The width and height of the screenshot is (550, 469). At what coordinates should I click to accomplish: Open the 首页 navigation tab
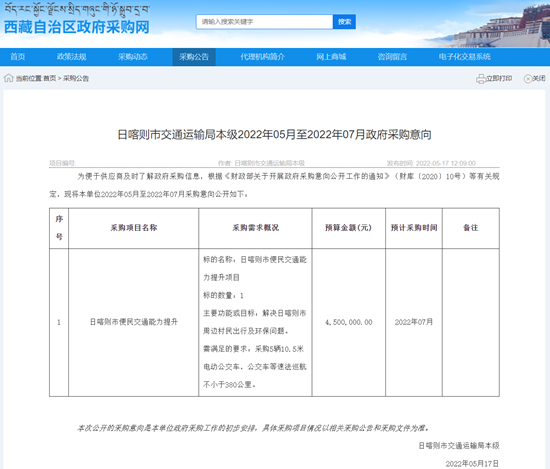(x=18, y=57)
